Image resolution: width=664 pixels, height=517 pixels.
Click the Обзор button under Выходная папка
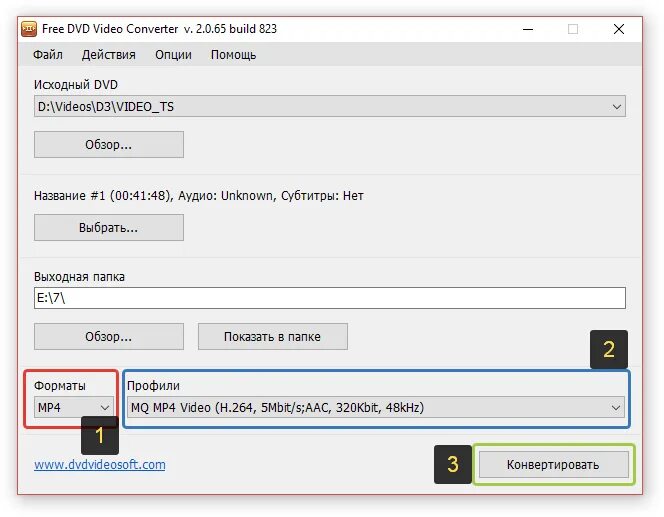pyautogui.click(x=109, y=337)
